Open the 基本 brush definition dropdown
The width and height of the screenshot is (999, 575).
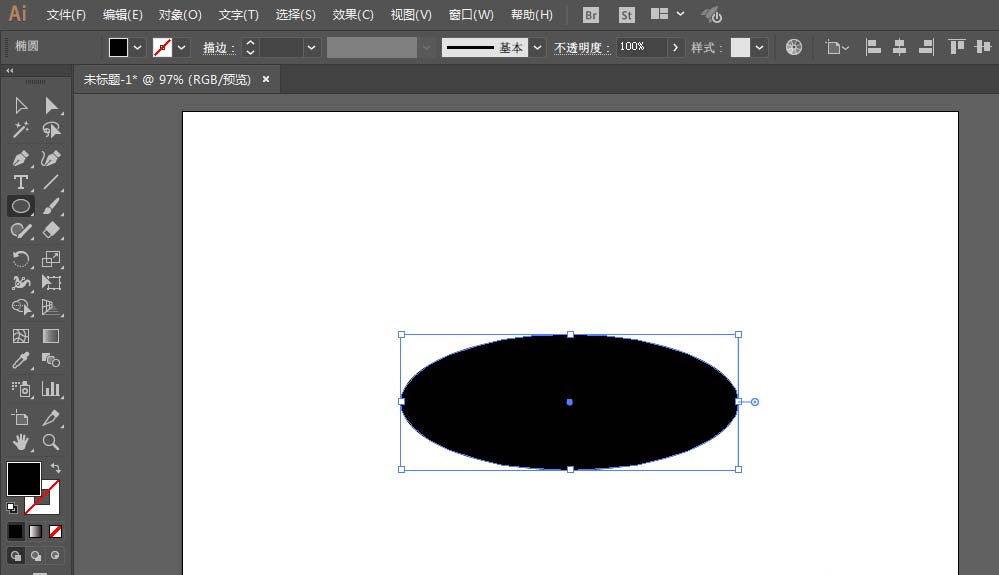(x=538, y=47)
